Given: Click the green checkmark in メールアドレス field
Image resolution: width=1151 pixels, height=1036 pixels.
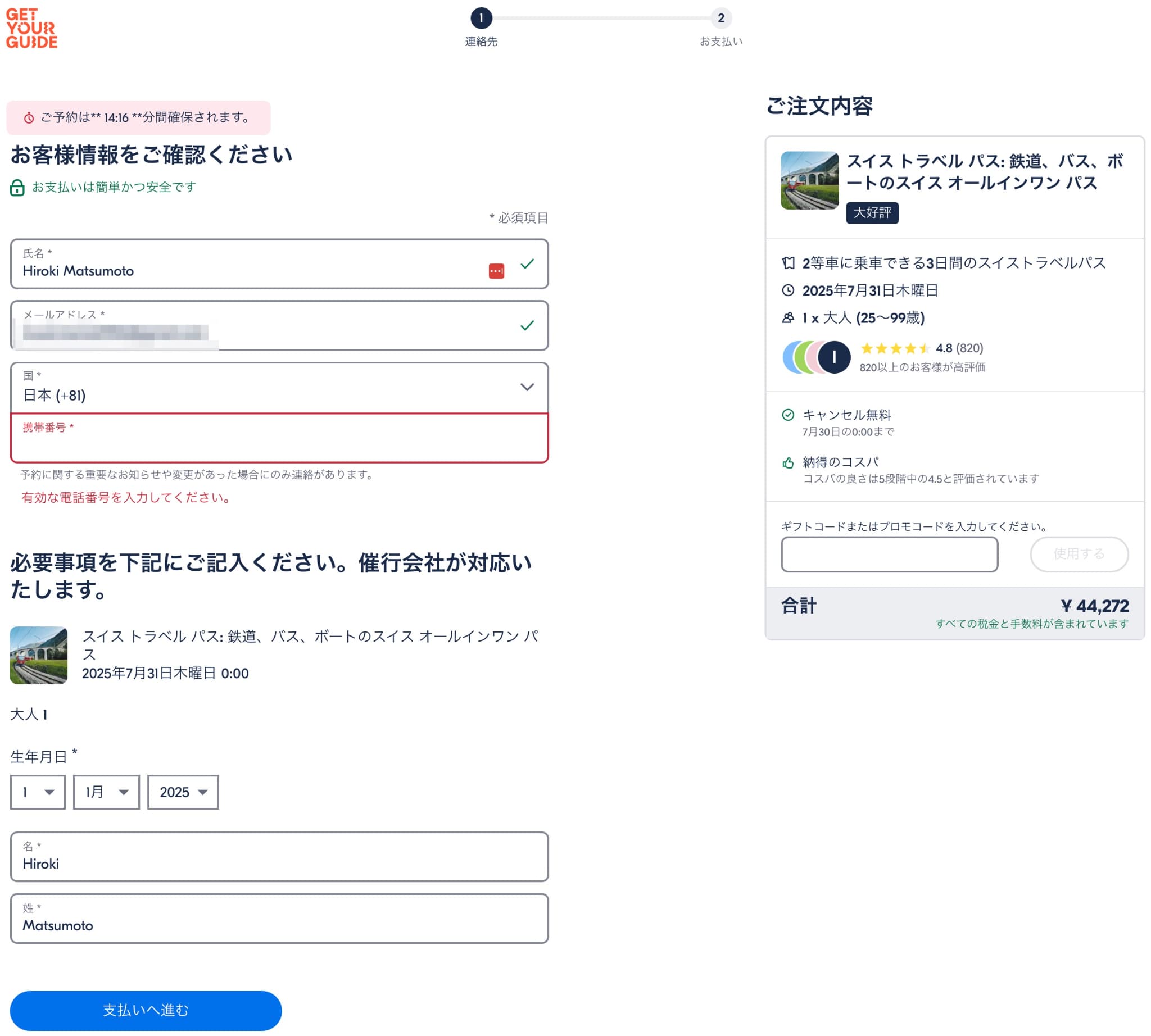Looking at the screenshot, I should click(527, 325).
